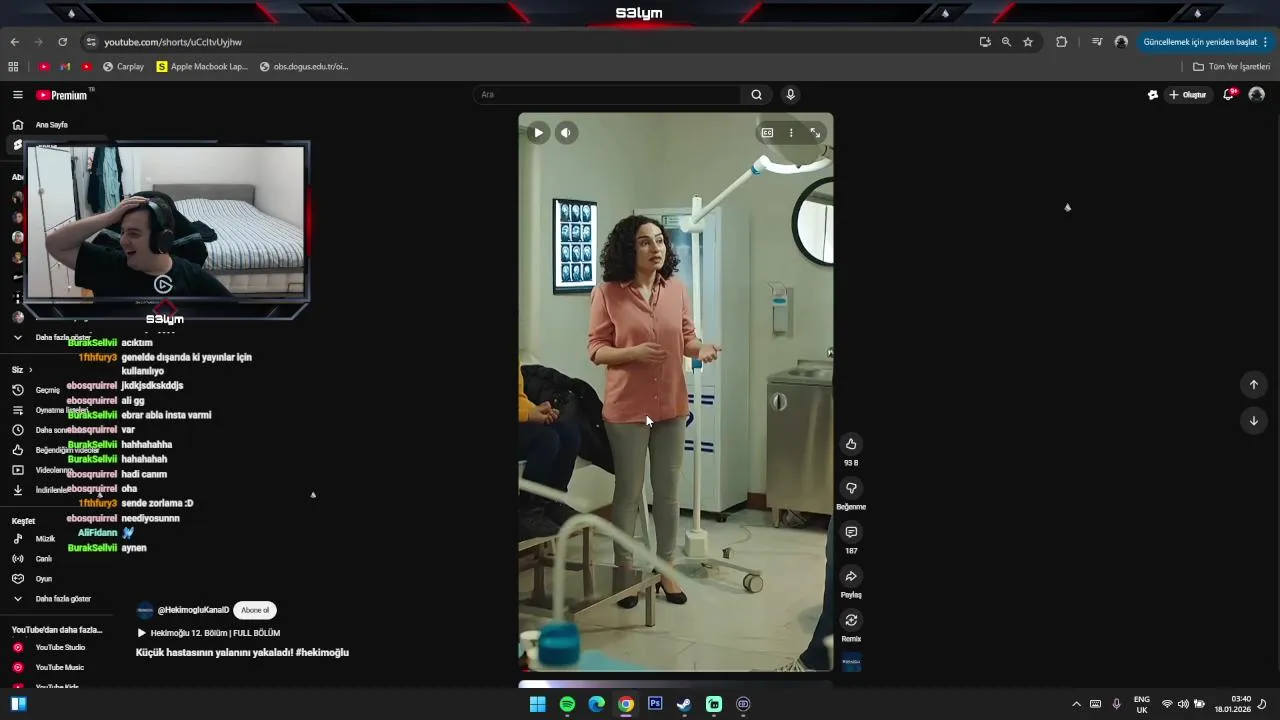Image resolution: width=1280 pixels, height=720 pixels.
Task: Like this Short
Action: [851, 444]
